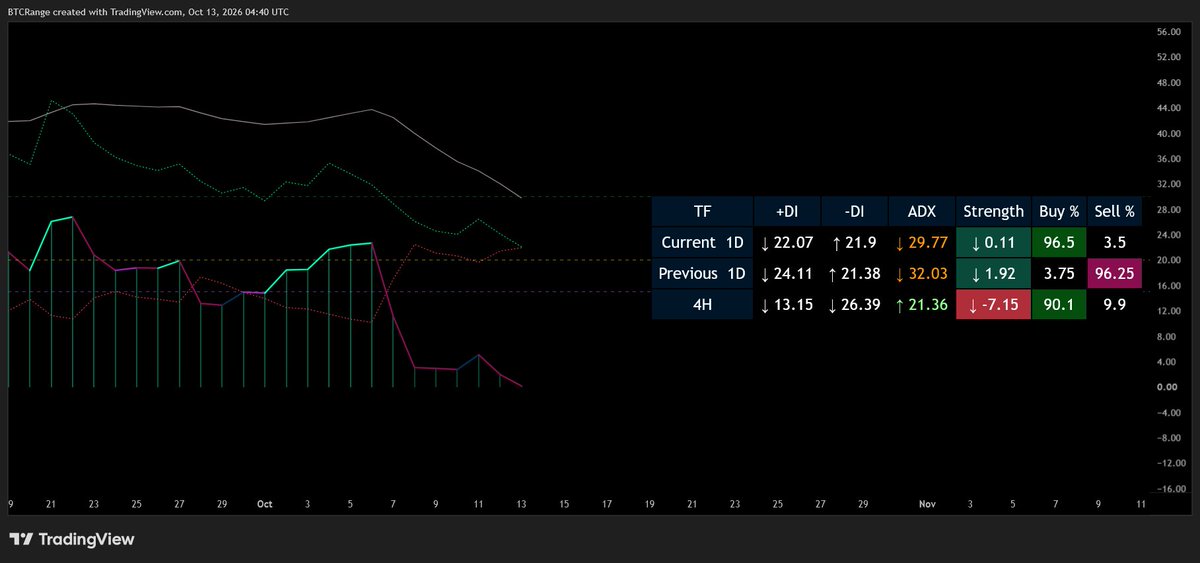Click the green Buy % cell 96.5
The height and width of the screenshot is (563, 1200).
1059,242
